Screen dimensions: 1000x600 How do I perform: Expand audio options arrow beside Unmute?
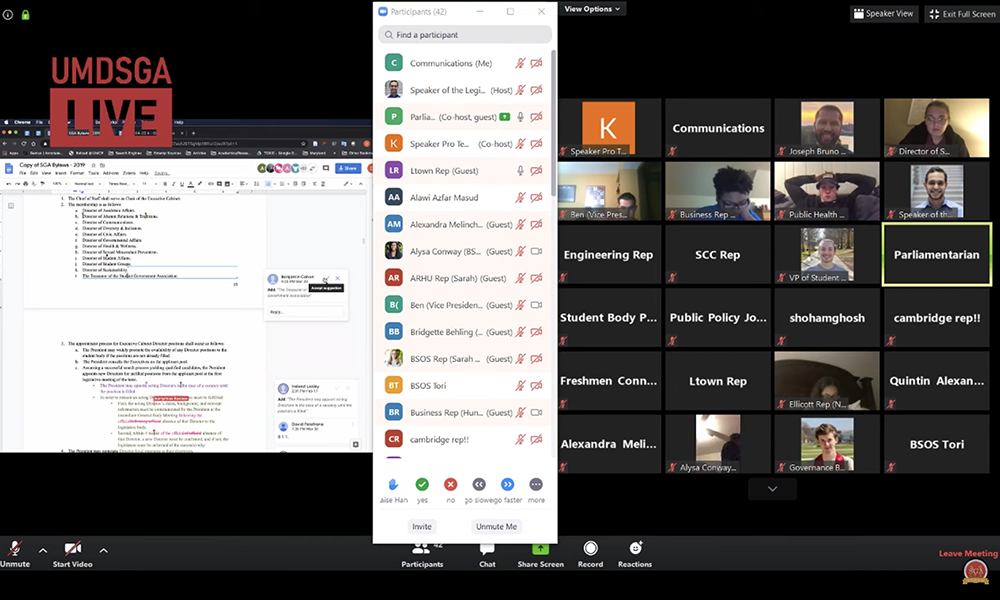pos(42,550)
